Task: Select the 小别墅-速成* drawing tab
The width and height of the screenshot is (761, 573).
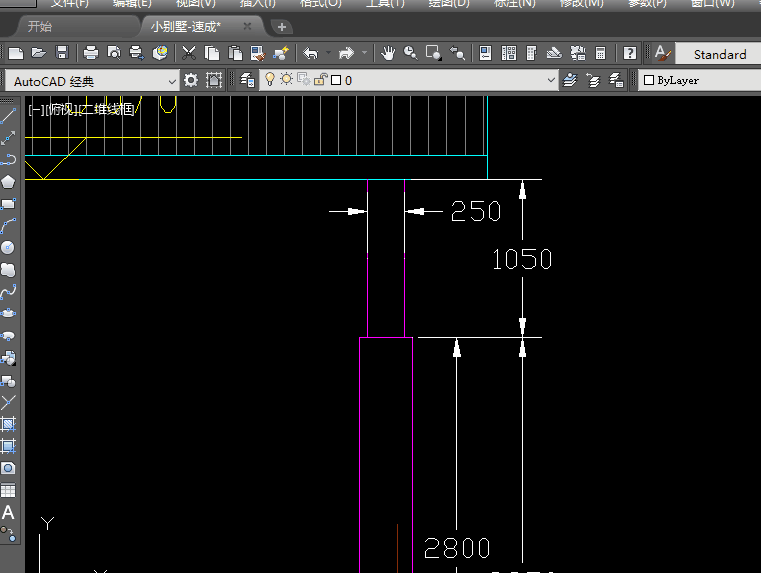Action: coord(186,26)
